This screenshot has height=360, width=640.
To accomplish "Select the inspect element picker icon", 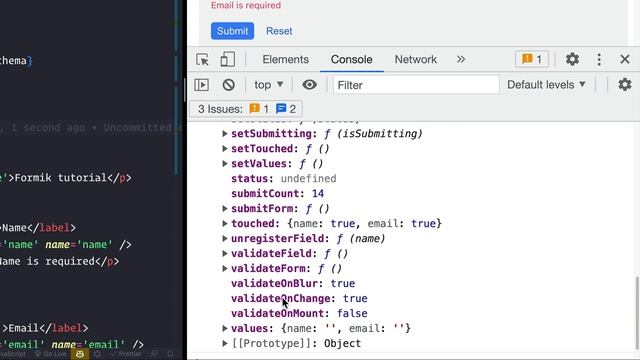I will [x=202, y=60].
